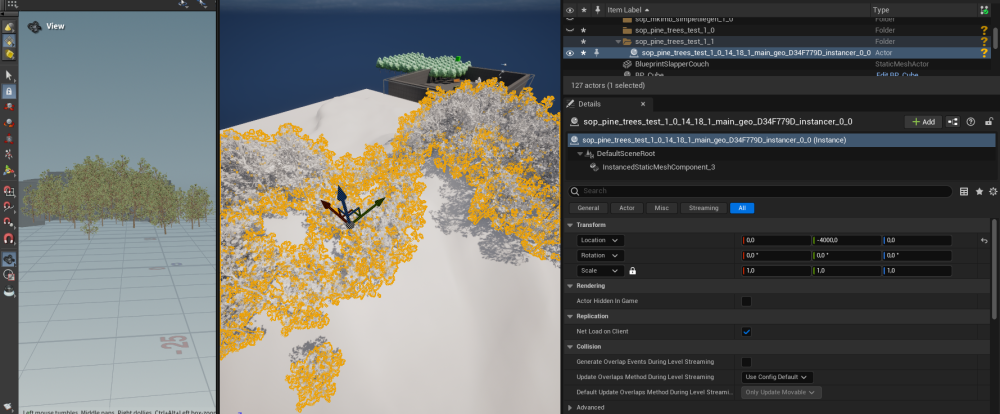Click the yellow cube tool icon in Houdini toolbar
1000x414 pixels.
[x=9, y=55]
